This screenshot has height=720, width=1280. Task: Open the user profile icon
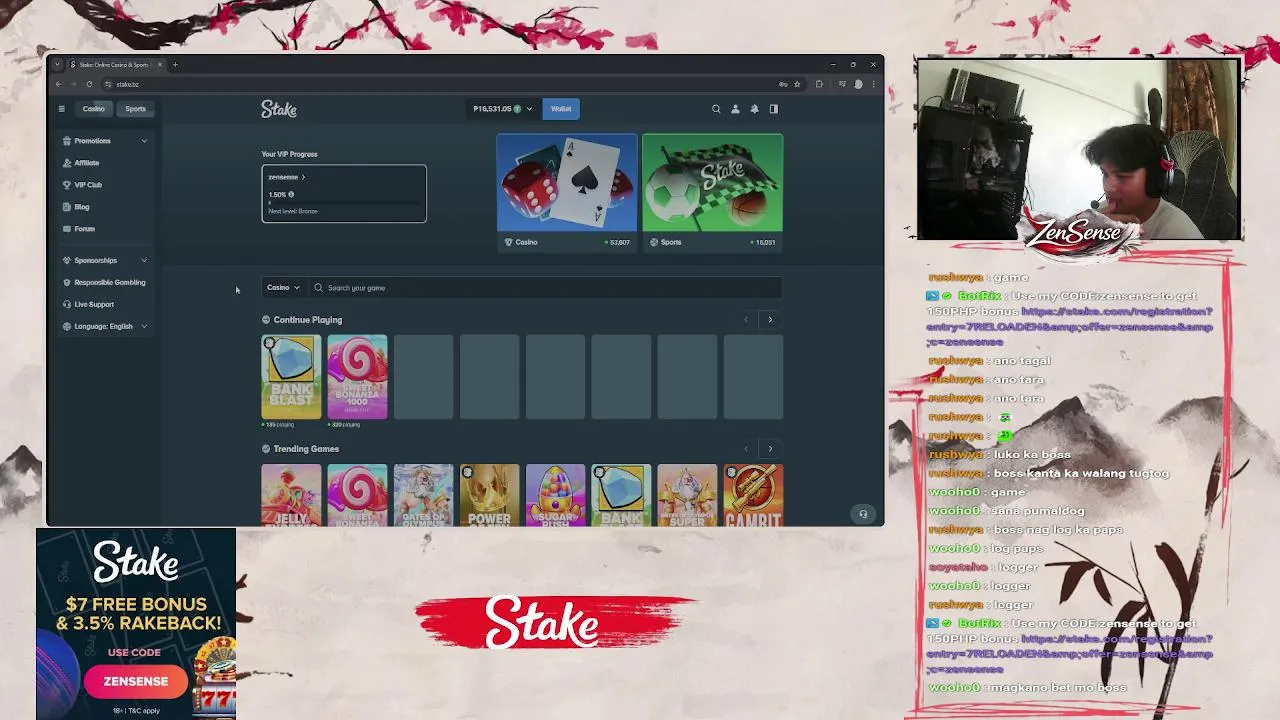(x=735, y=109)
